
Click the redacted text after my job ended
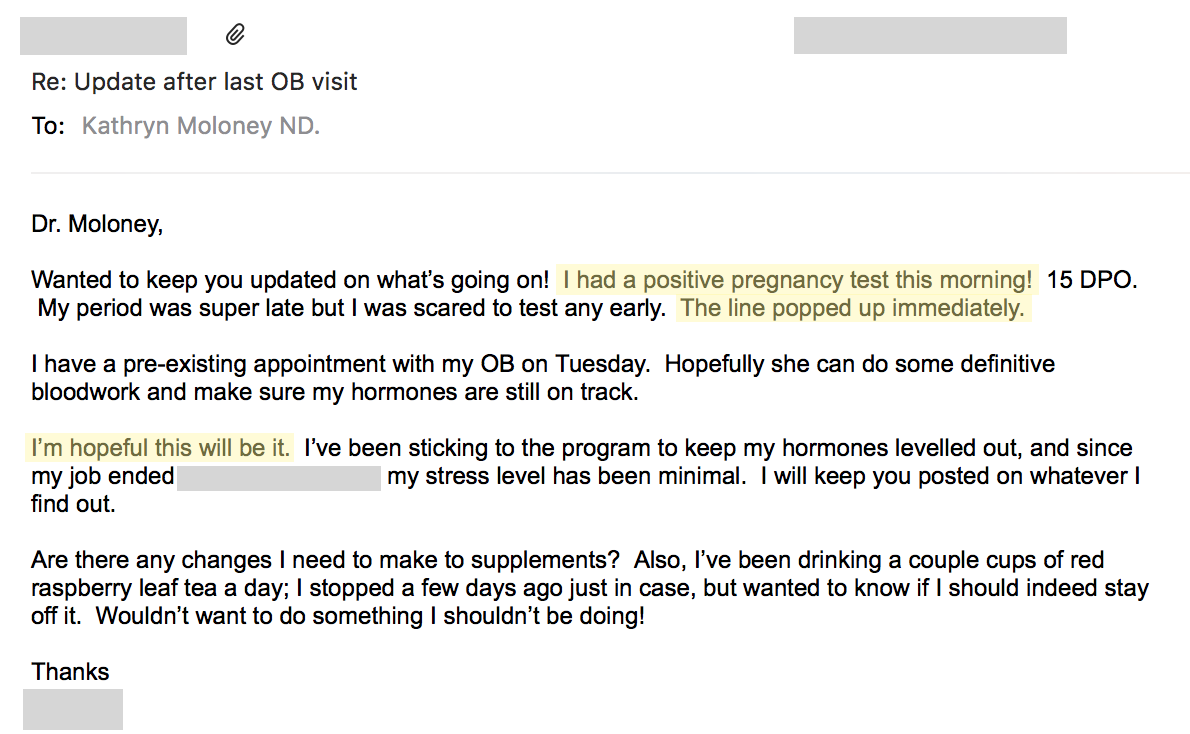pos(279,478)
